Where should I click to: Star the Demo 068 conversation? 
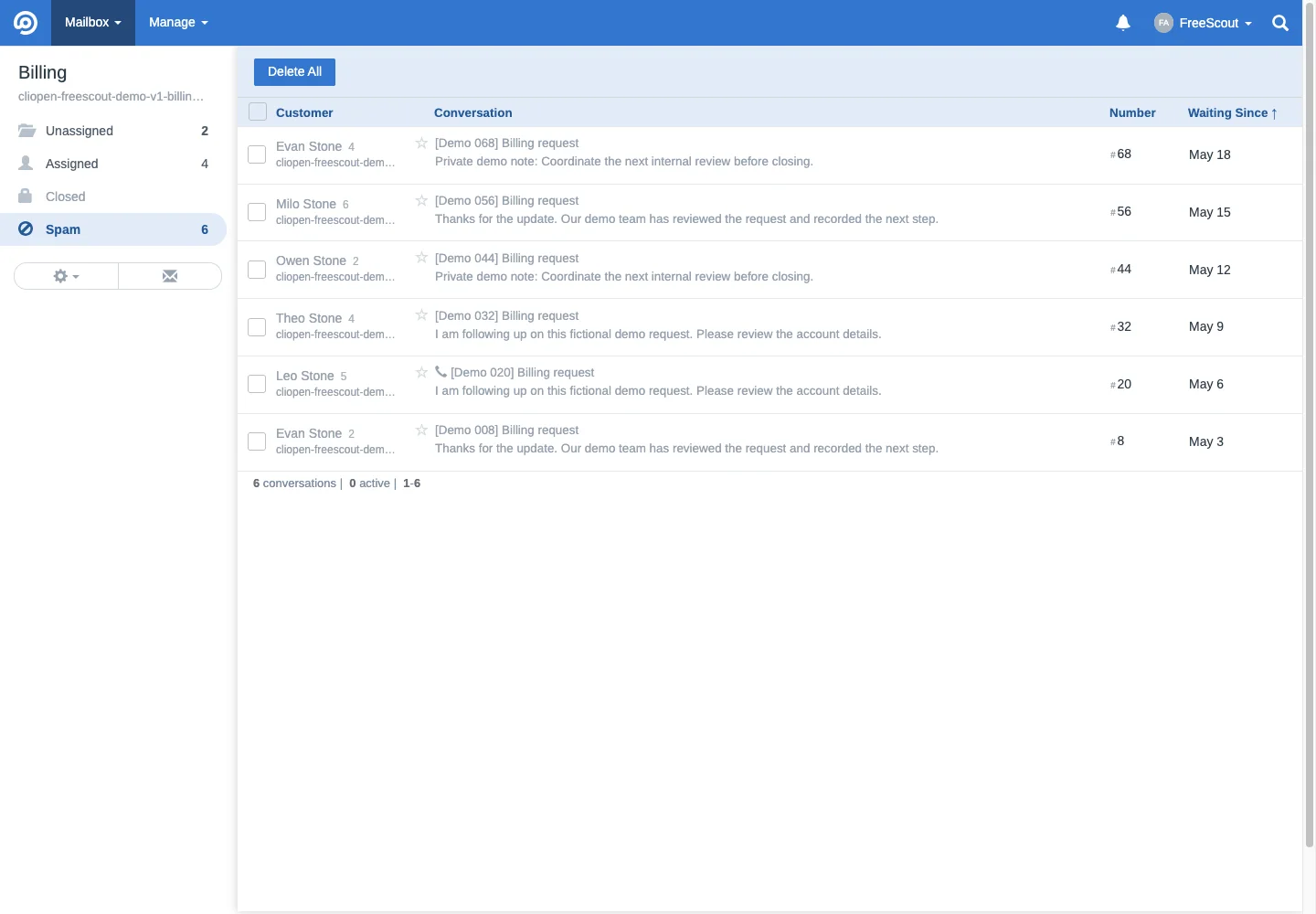point(421,143)
